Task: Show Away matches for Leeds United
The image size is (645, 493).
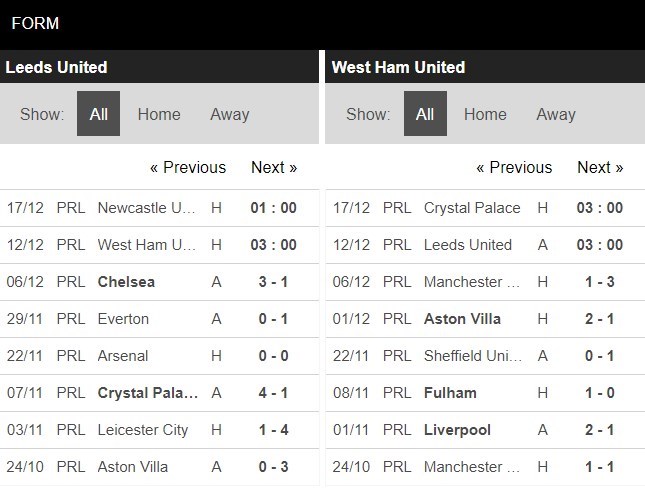Action: 229,114
